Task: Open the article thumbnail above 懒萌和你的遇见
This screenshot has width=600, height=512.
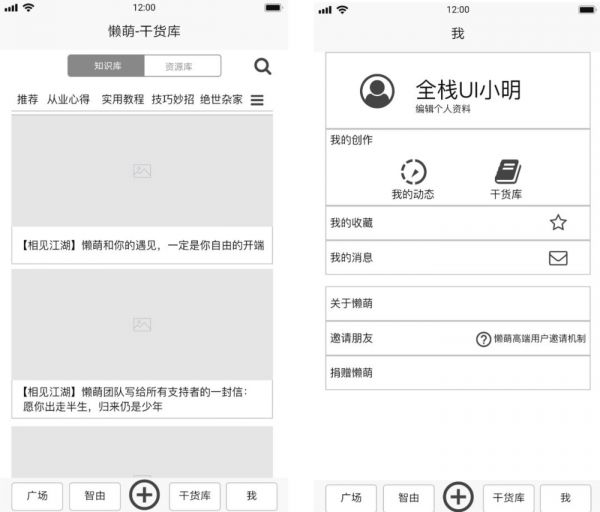Action: (x=142, y=171)
